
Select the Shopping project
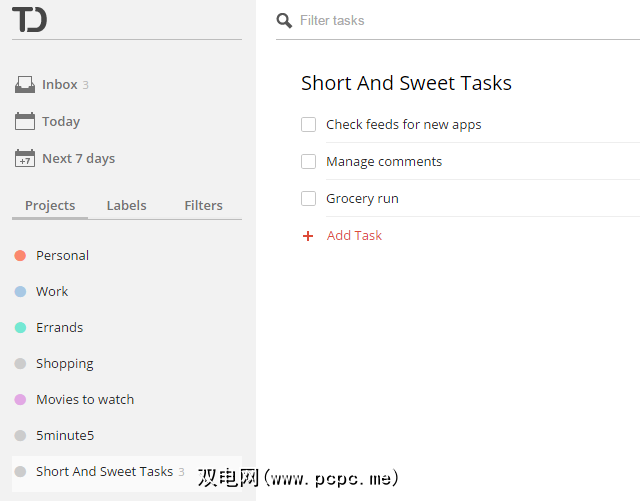tap(64, 364)
